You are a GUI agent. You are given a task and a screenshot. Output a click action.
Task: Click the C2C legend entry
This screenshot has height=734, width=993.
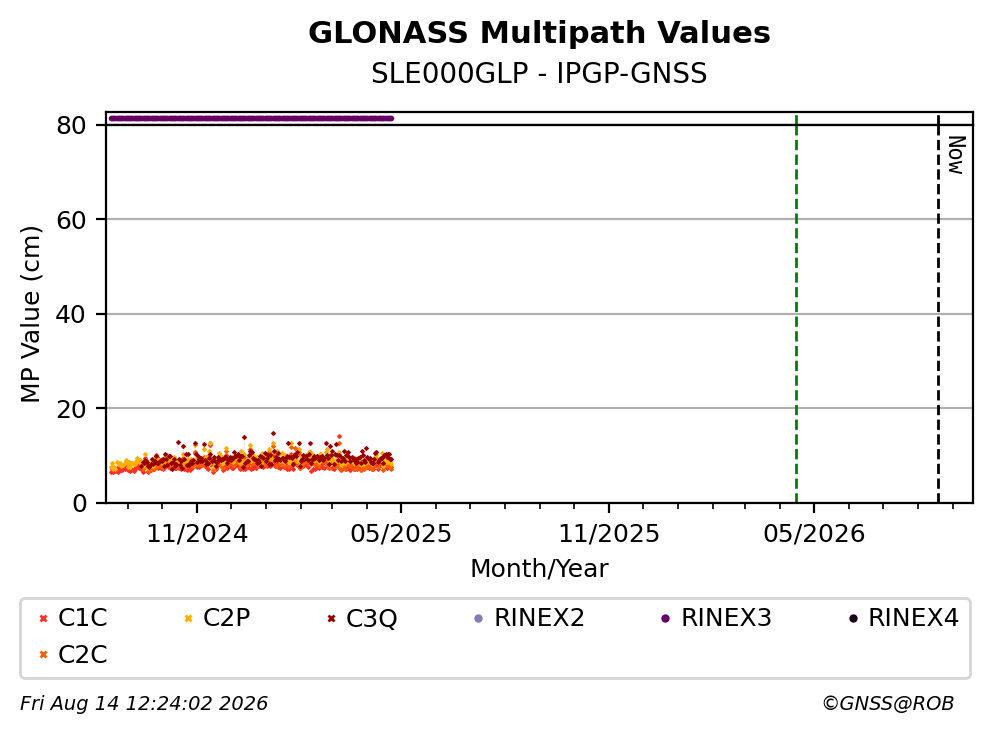click(x=73, y=654)
